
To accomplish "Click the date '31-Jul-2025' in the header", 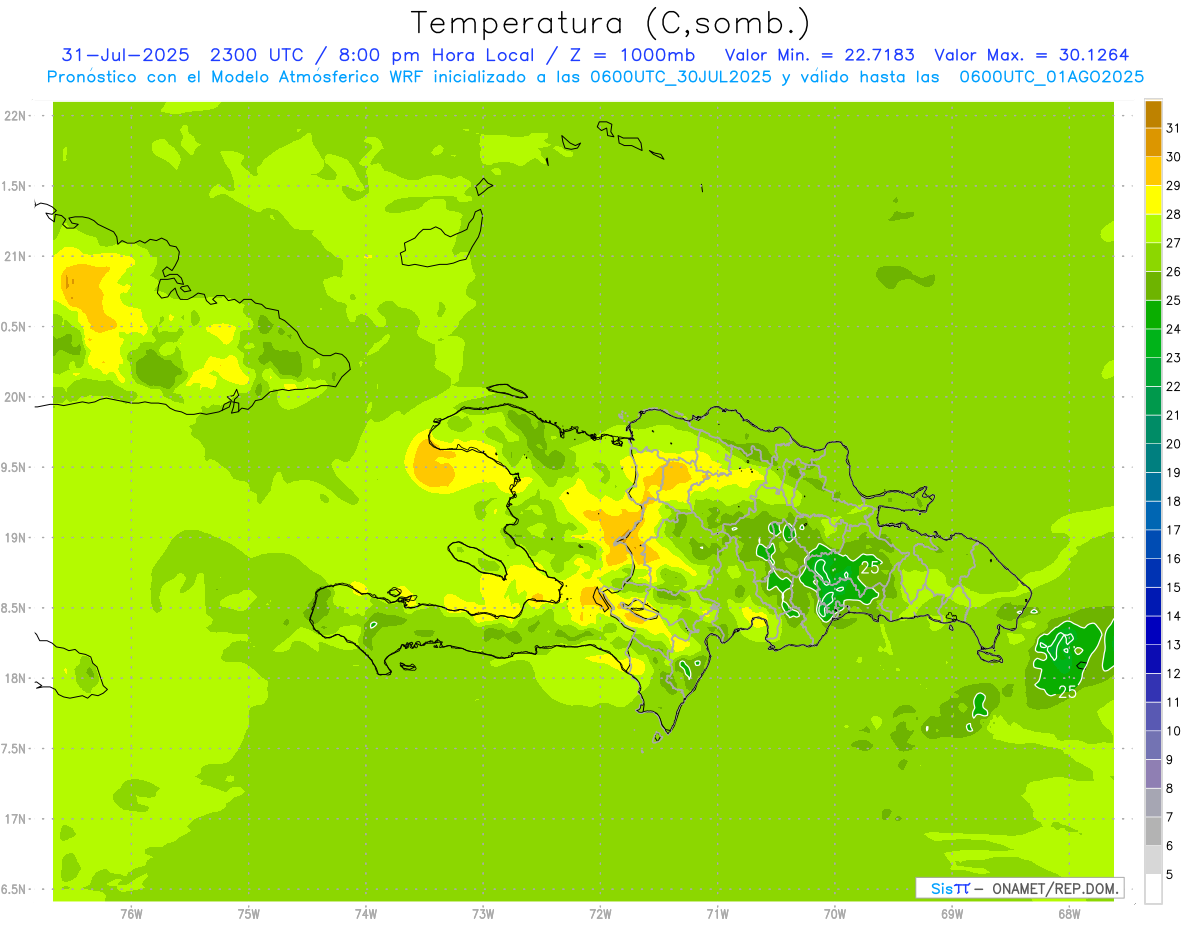I will 125,55.
